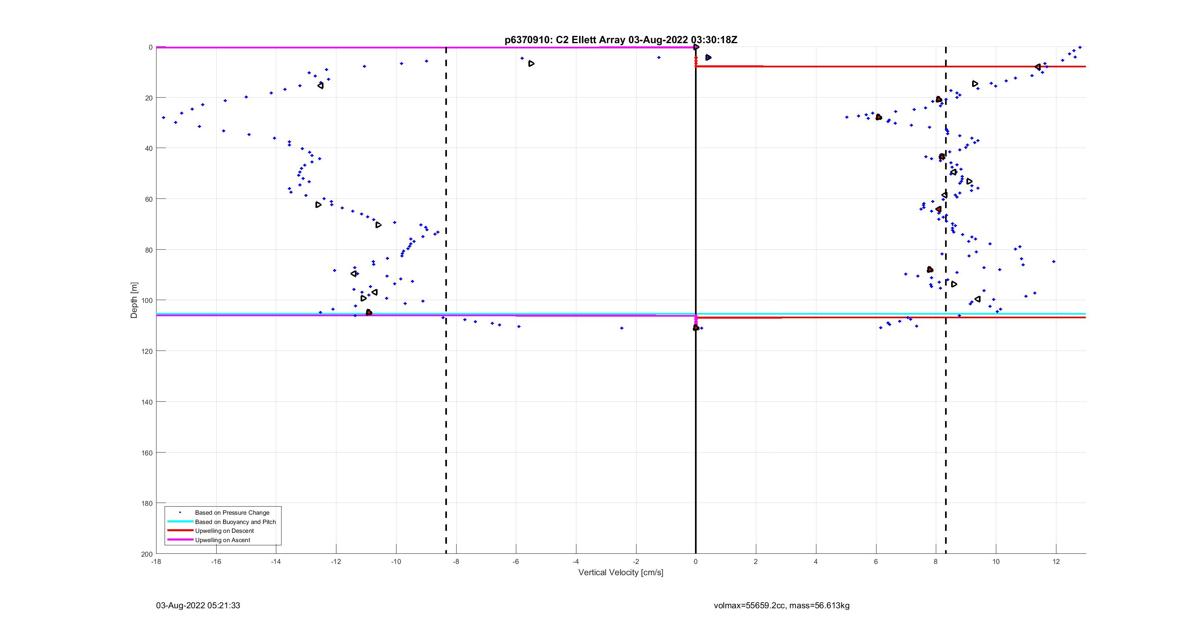Click velocity axis tick label '-16'
The width and height of the screenshot is (1200, 622).
point(216,562)
